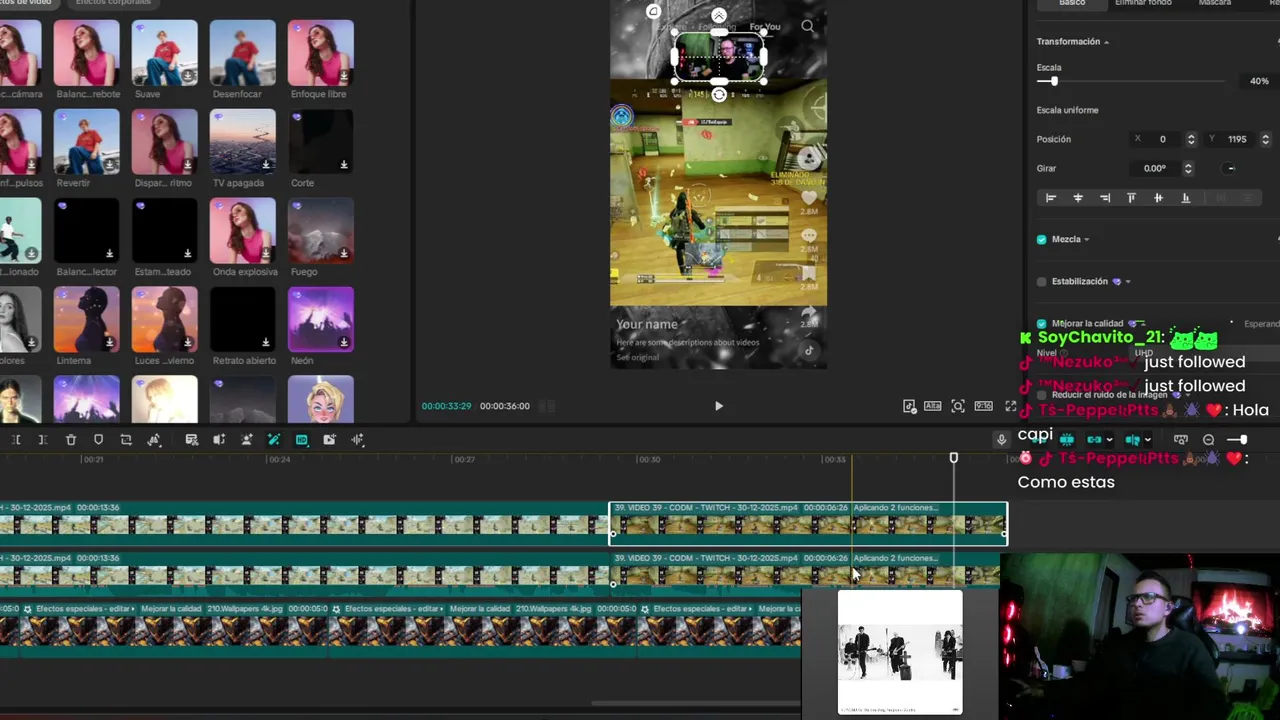This screenshot has width=1280, height=720.
Task: Click the video-plus icon in timeline toolbar
Action: 329,440
